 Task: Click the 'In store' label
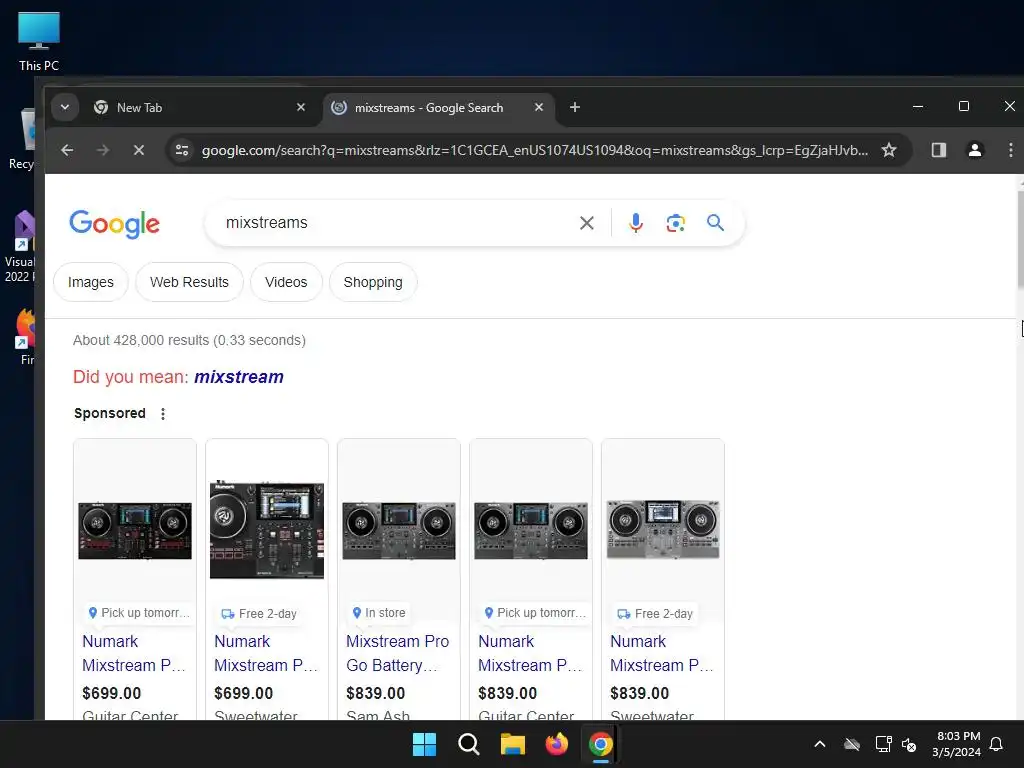[379, 613]
